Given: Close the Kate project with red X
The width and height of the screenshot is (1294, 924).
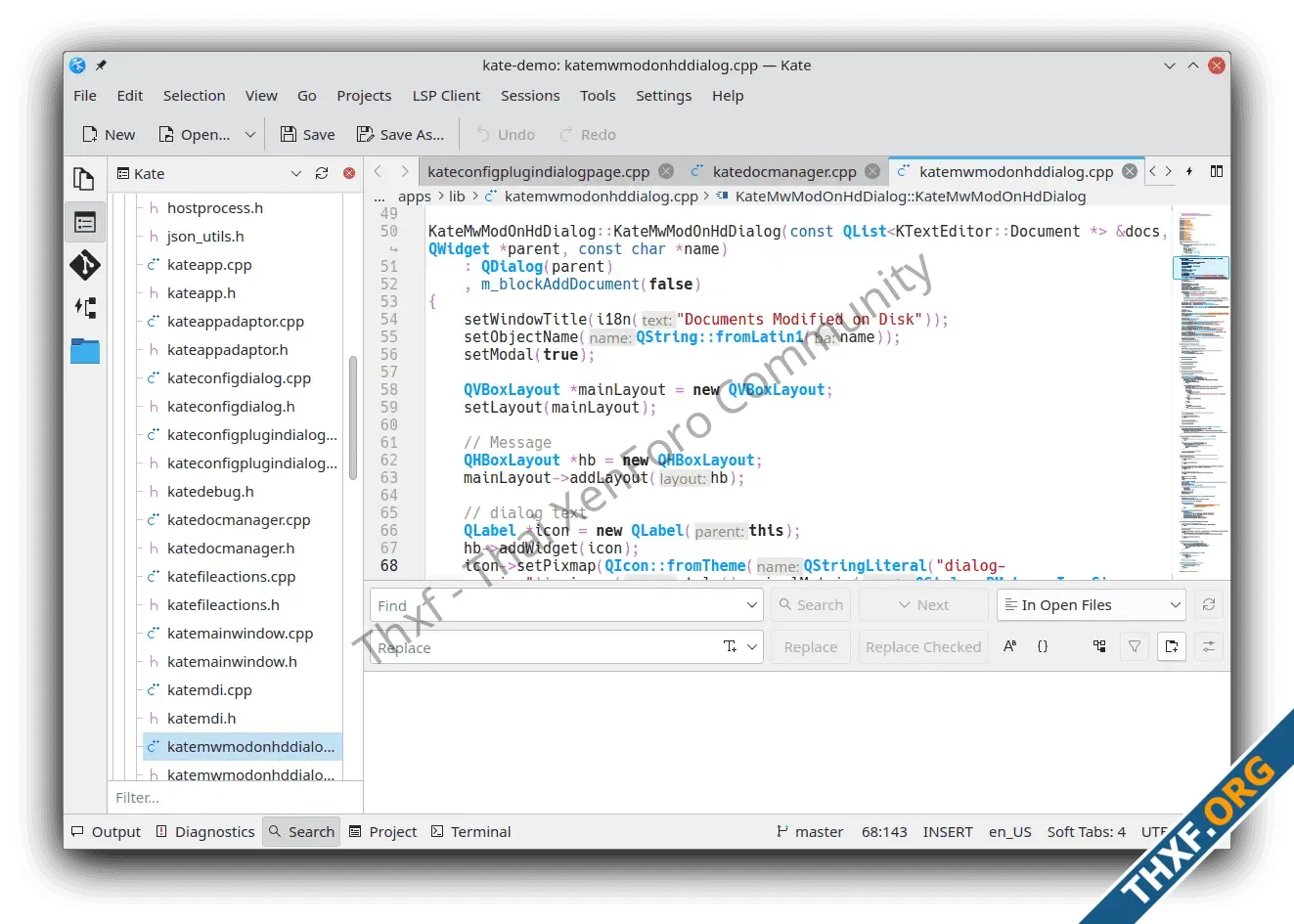Looking at the screenshot, I should pos(349,173).
